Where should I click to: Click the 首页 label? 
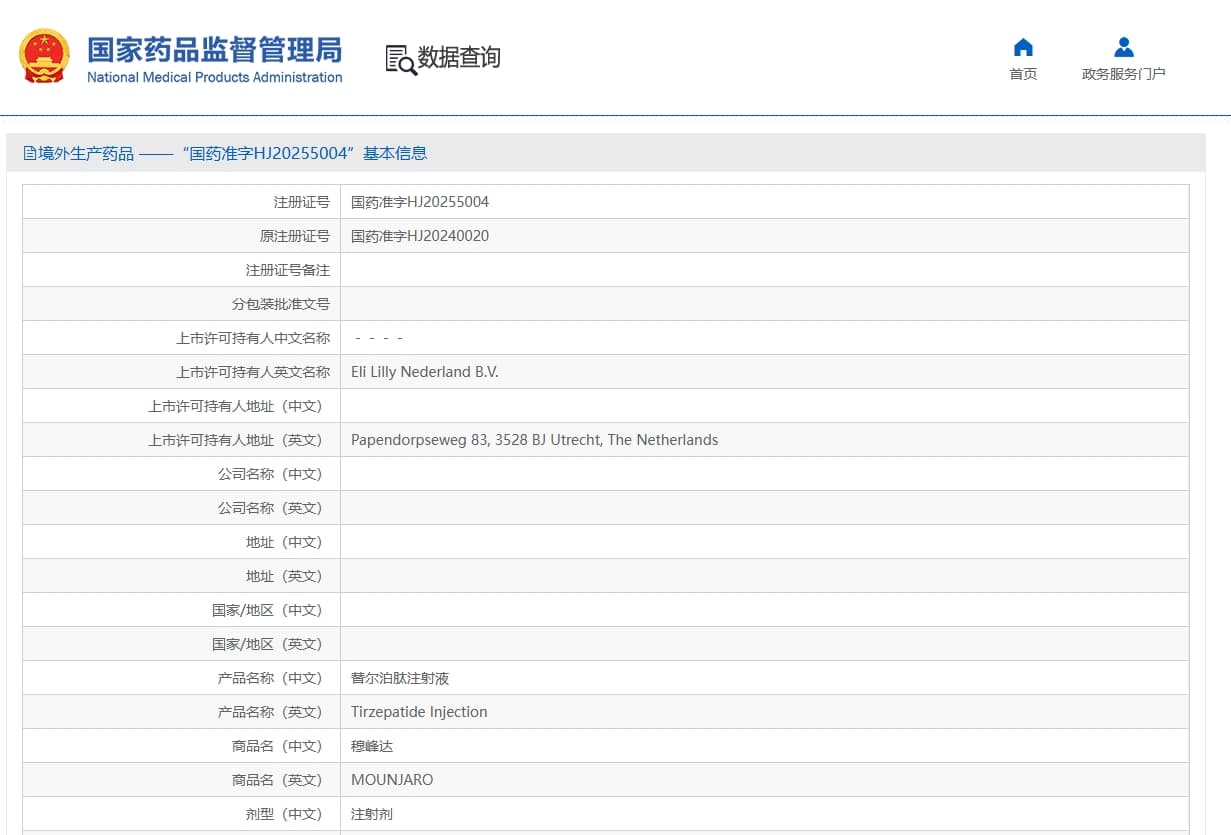(x=1023, y=74)
